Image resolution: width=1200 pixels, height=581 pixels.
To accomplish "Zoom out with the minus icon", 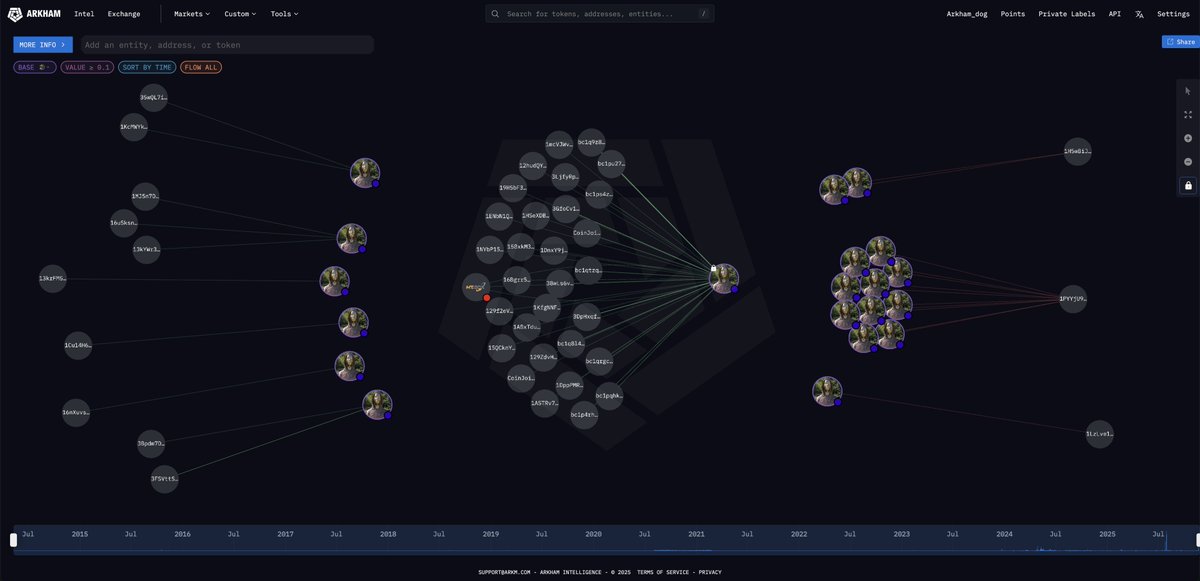I will coord(1188,162).
